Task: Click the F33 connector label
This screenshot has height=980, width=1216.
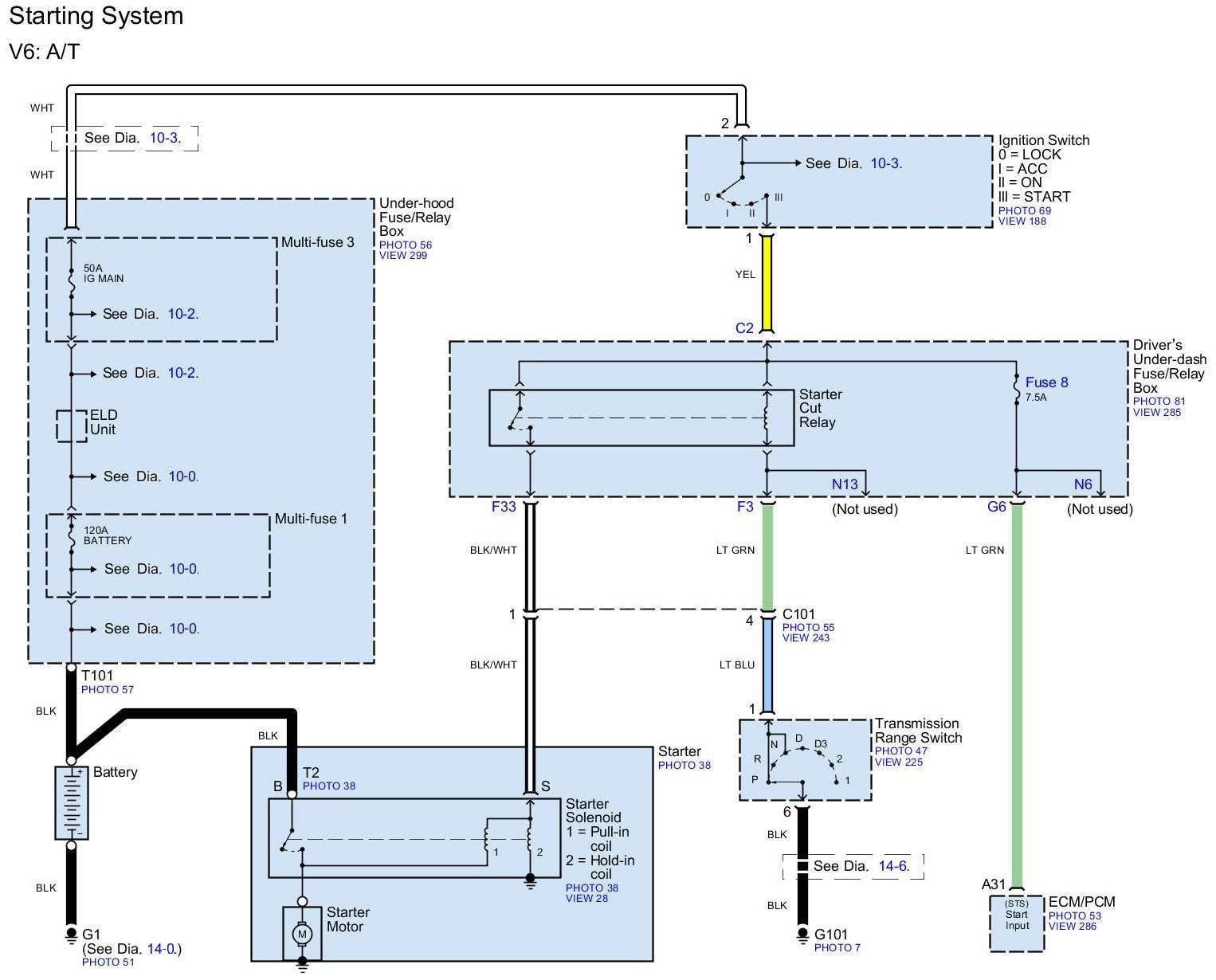Action: tap(504, 507)
